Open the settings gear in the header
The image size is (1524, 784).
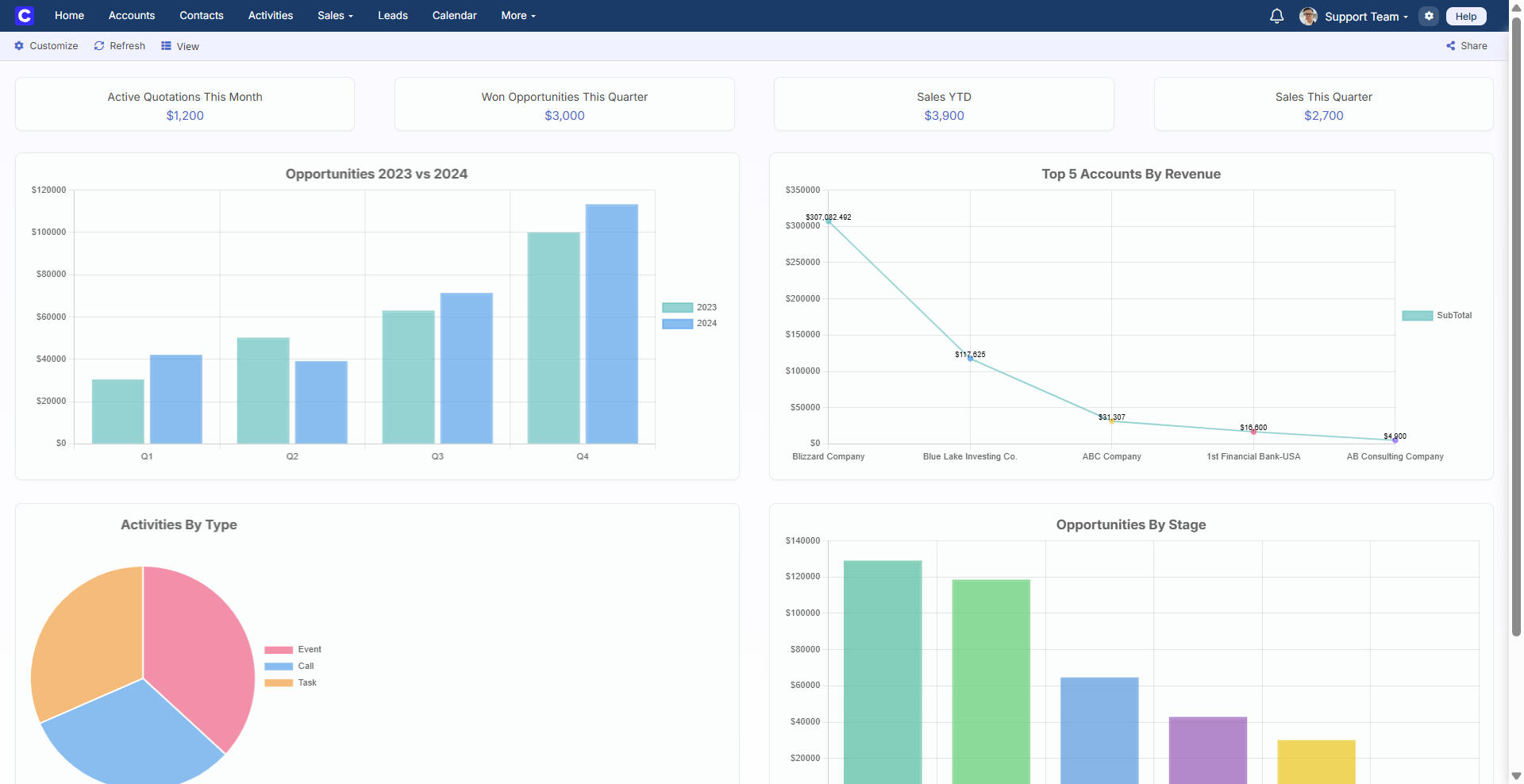tap(1428, 16)
